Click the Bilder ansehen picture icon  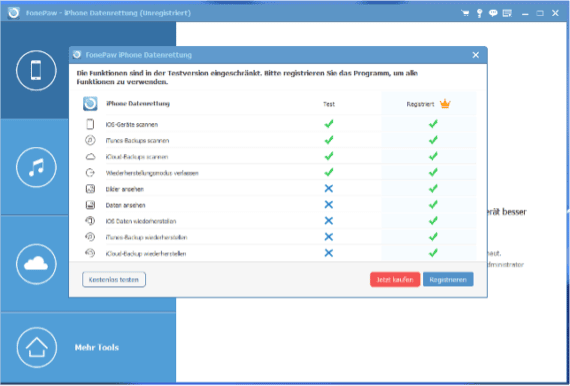pos(90,189)
